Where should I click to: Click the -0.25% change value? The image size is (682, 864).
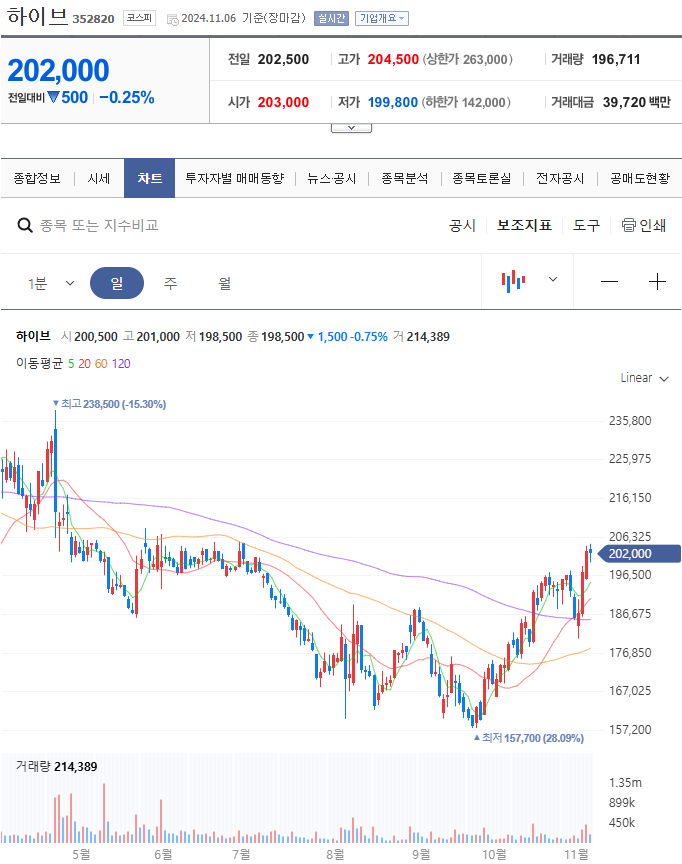pyautogui.click(x=127, y=98)
